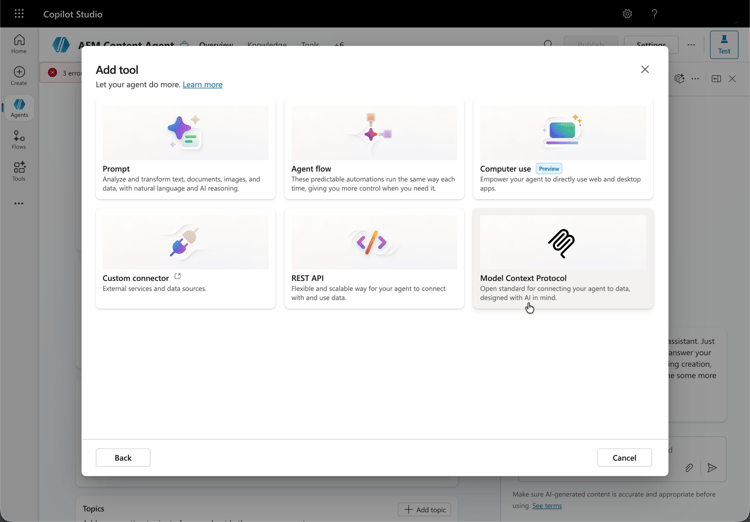Viewport: 750px width, 522px height.
Task: Cancel the Add tool dialog
Action: pyautogui.click(x=624, y=457)
